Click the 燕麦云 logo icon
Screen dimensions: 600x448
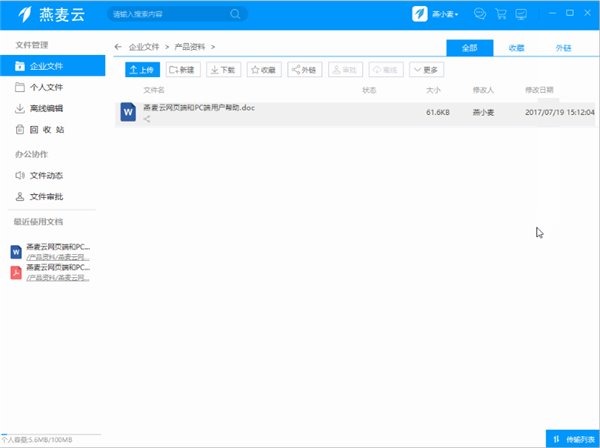coord(25,15)
